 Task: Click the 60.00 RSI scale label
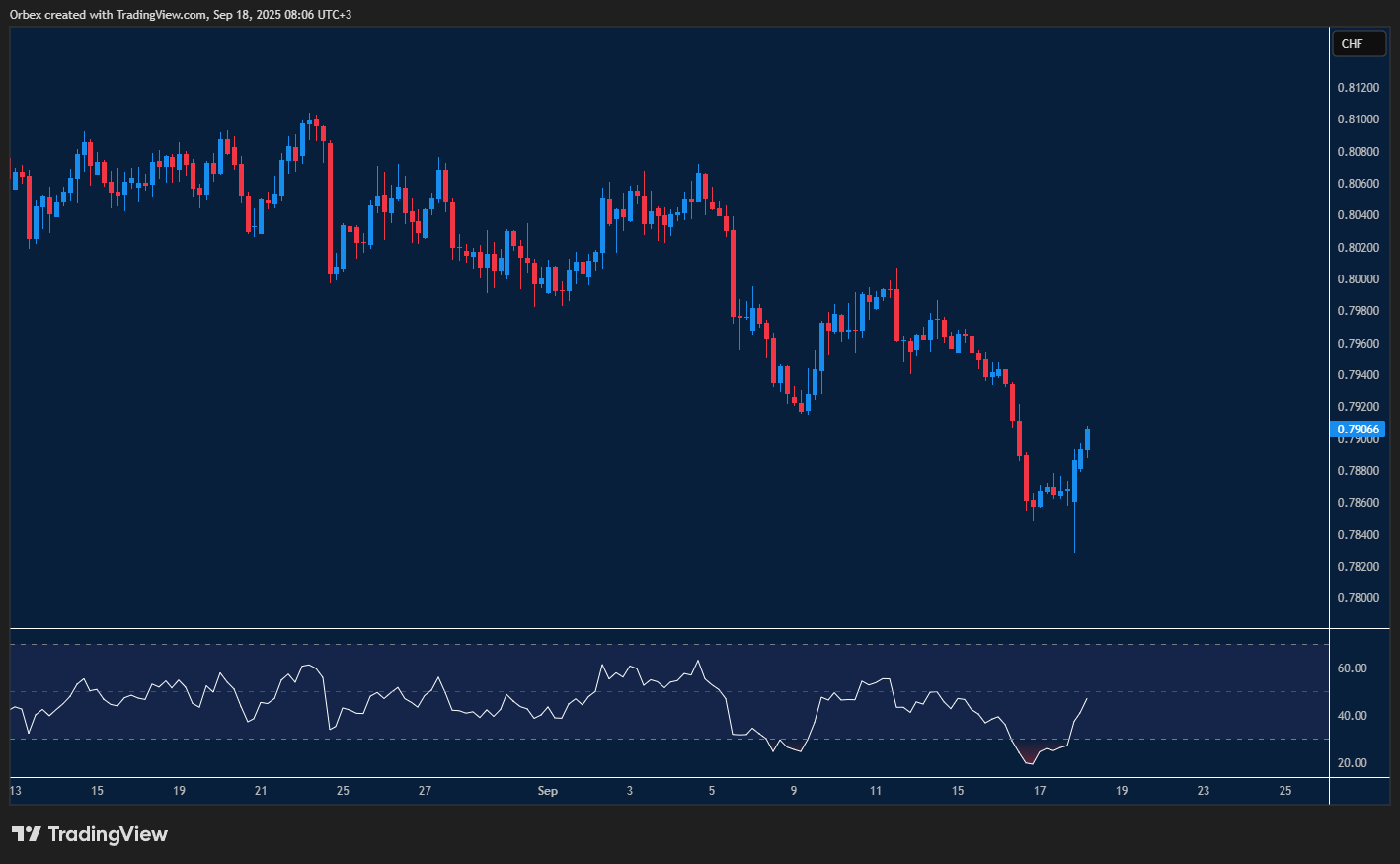click(x=1352, y=668)
